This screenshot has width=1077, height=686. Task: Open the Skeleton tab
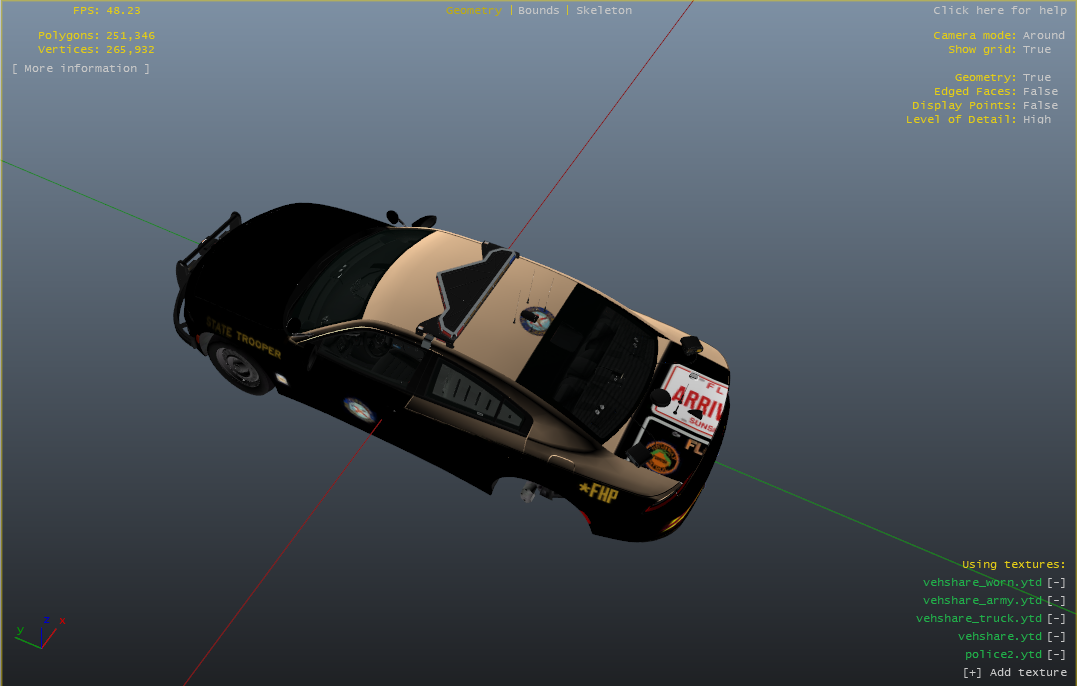(x=604, y=10)
